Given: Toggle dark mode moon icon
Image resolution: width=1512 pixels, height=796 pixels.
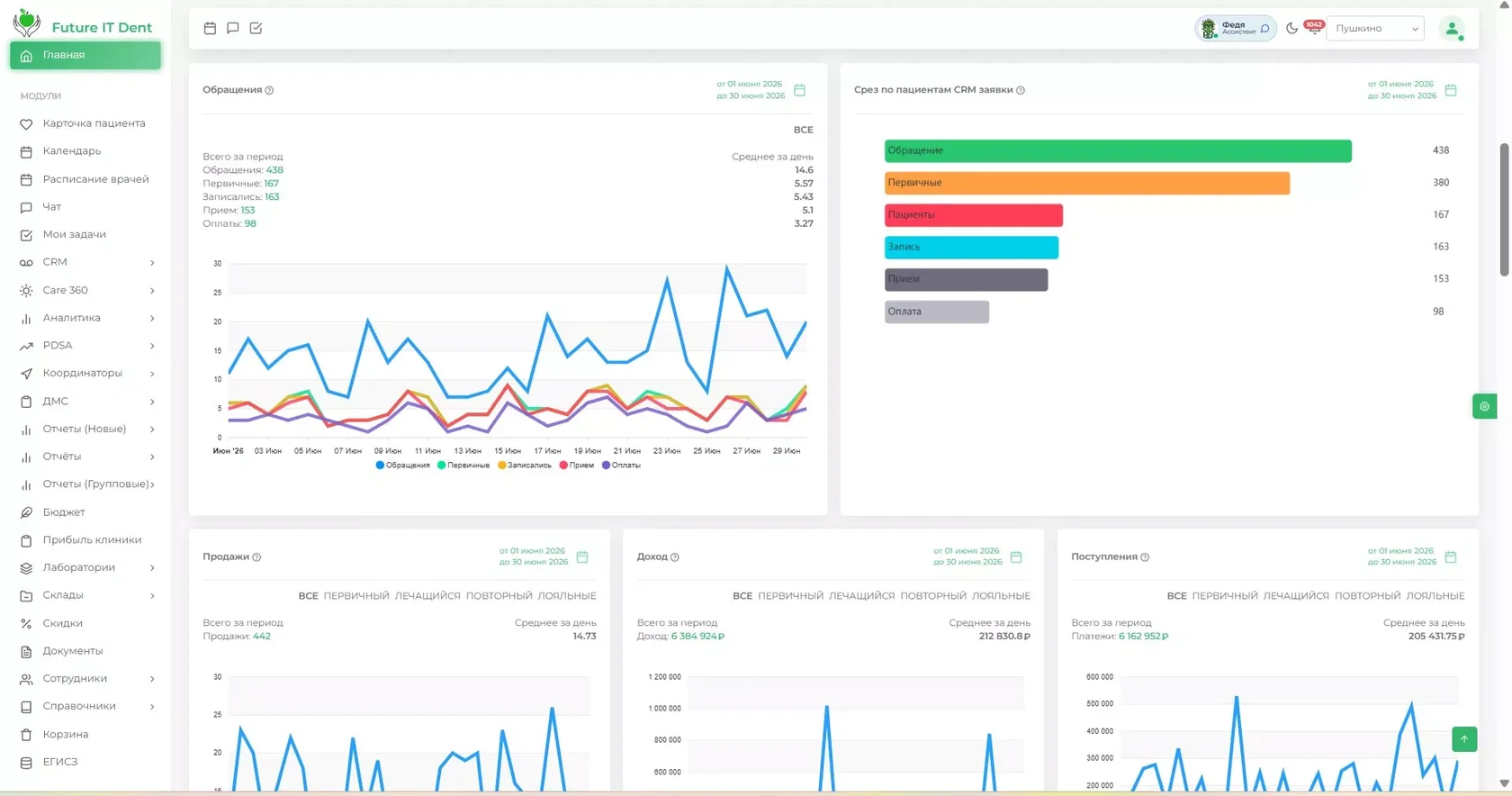Looking at the screenshot, I should pyautogui.click(x=1291, y=28).
